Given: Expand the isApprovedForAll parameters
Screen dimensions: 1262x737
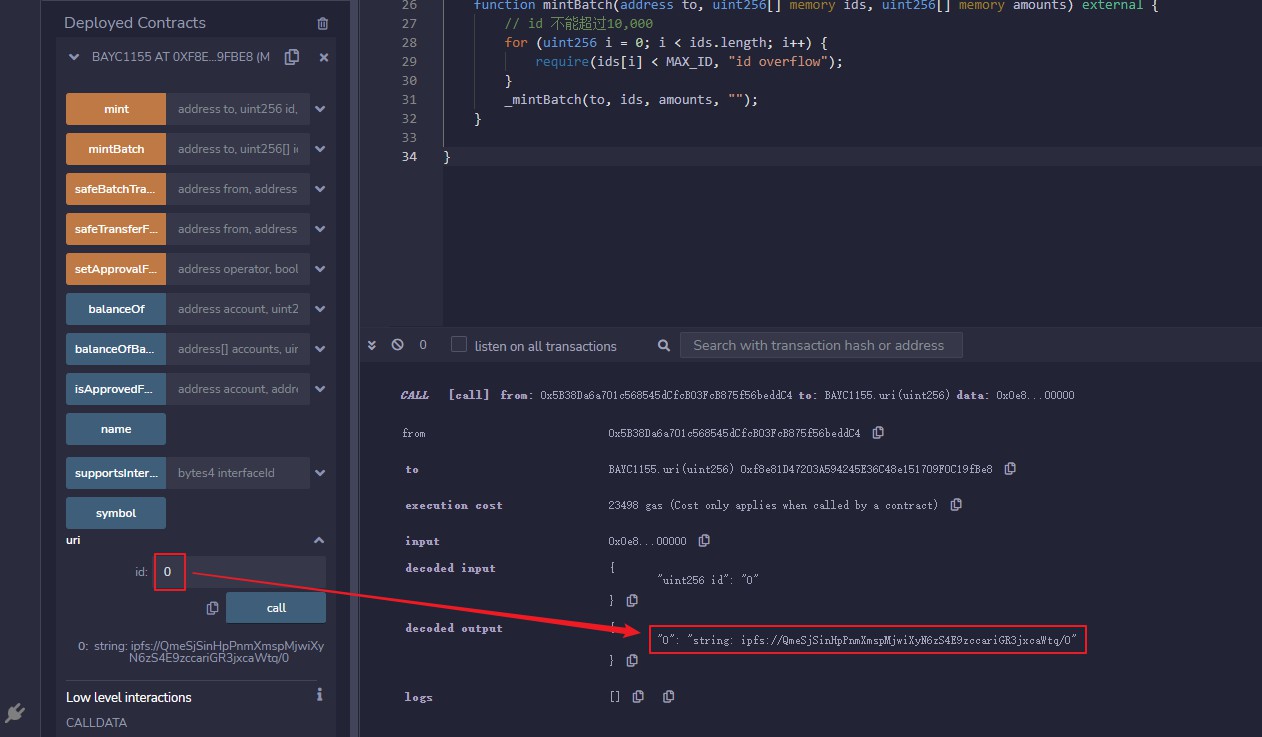Looking at the screenshot, I should tap(320, 389).
